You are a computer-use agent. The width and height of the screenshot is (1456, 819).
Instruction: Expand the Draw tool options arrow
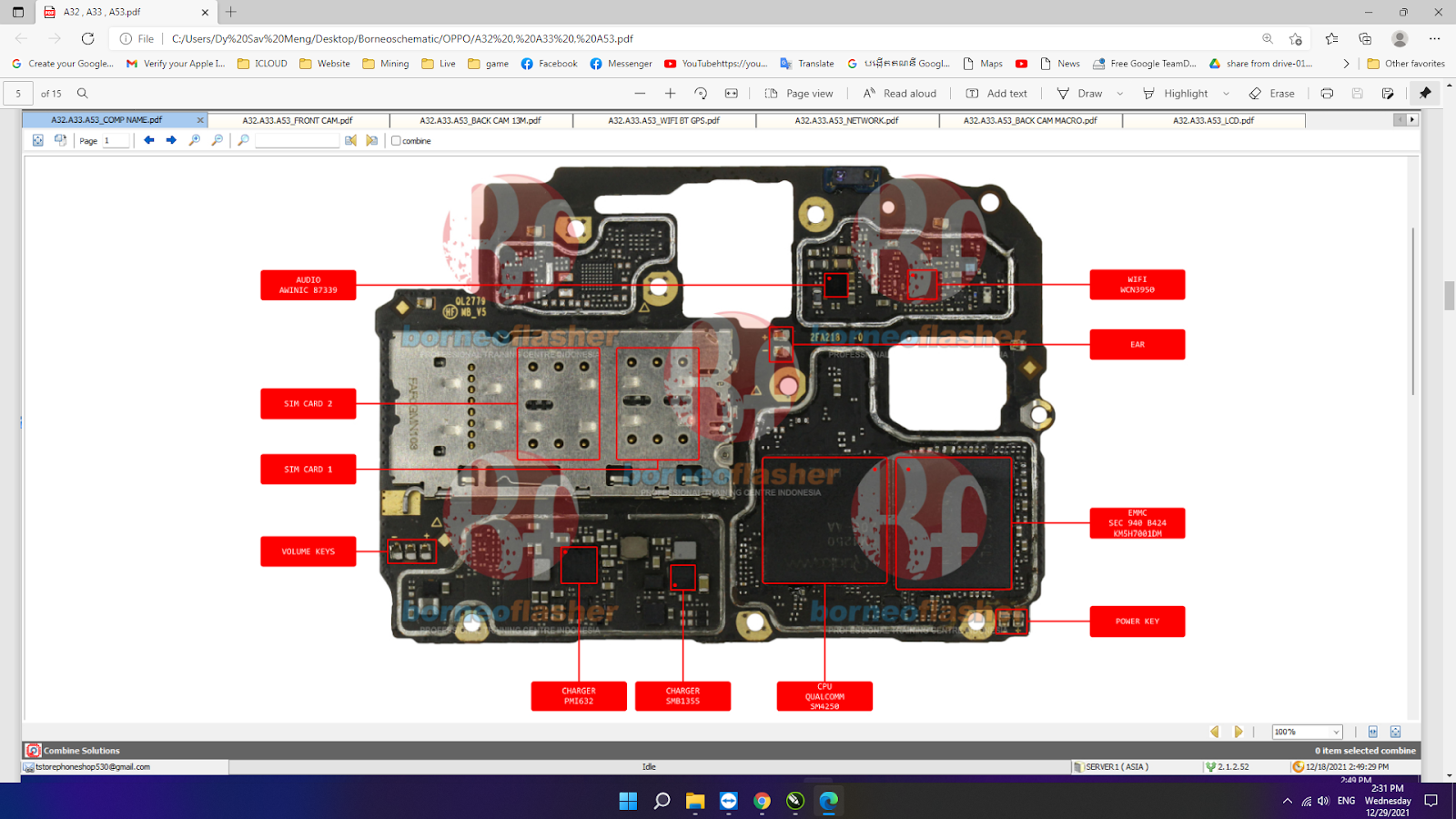[1119, 93]
